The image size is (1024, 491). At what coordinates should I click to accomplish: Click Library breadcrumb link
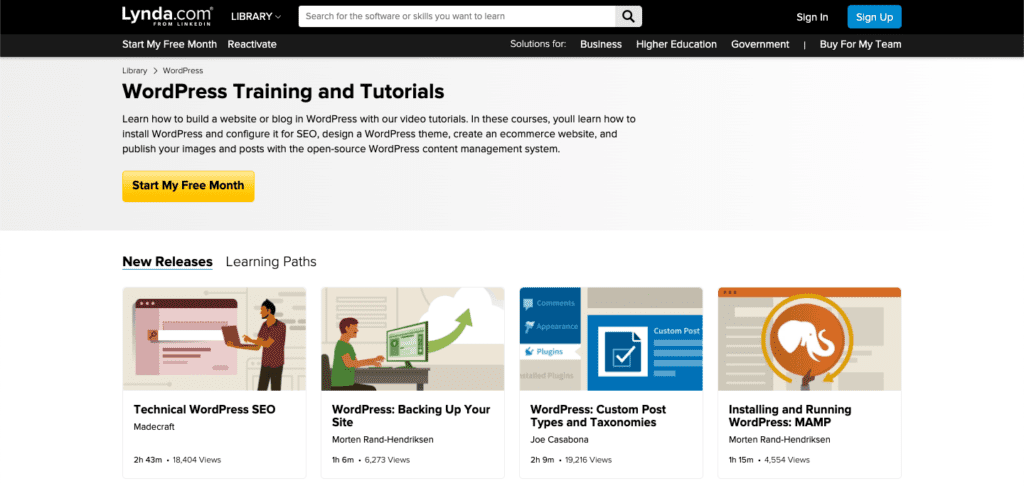coord(135,71)
